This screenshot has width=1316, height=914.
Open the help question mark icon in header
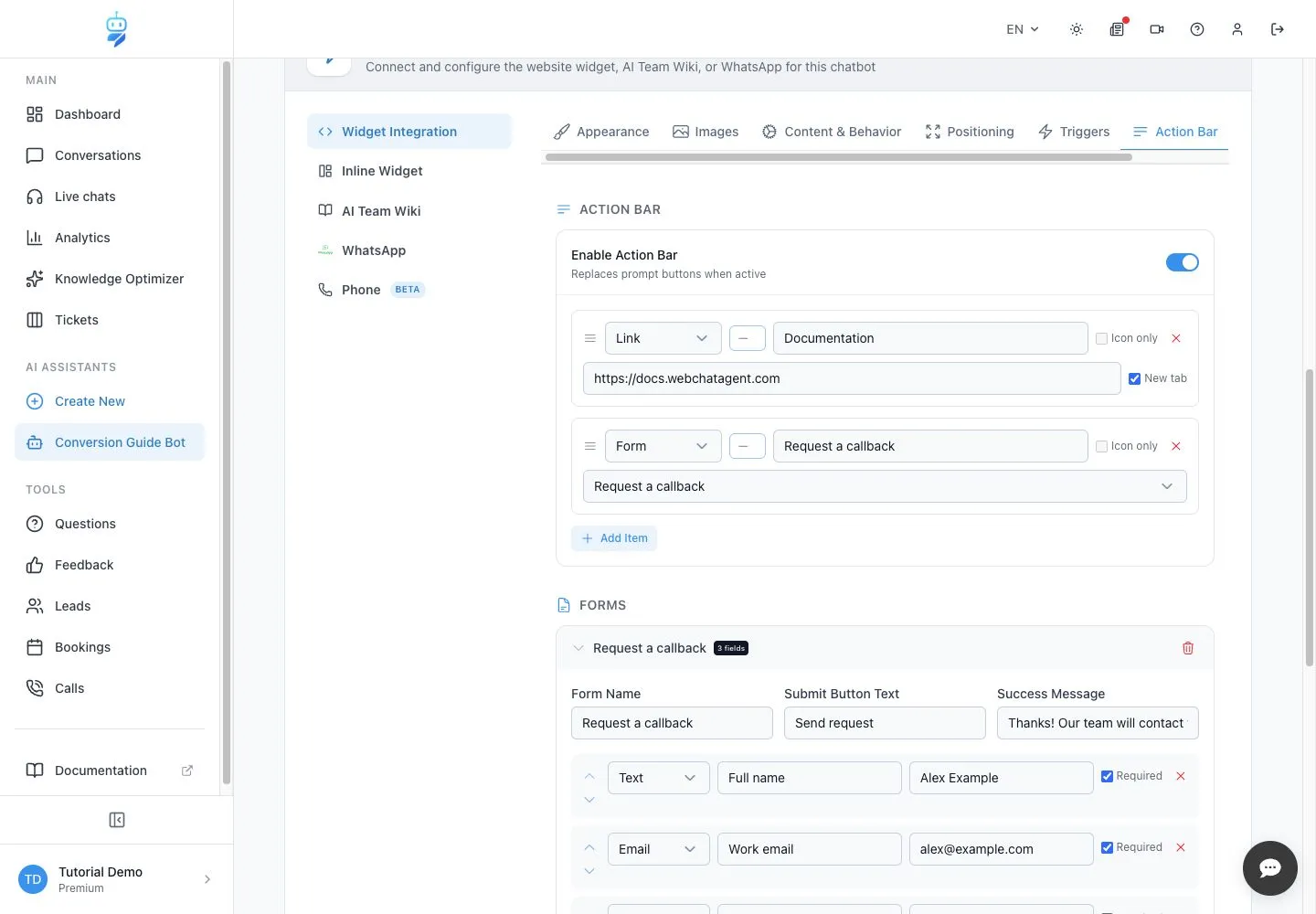click(1197, 29)
